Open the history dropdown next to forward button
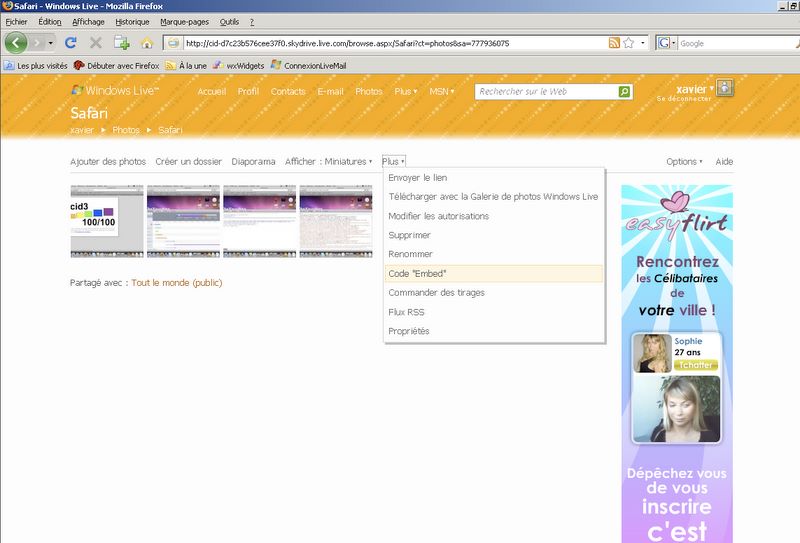 click(x=50, y=43)
